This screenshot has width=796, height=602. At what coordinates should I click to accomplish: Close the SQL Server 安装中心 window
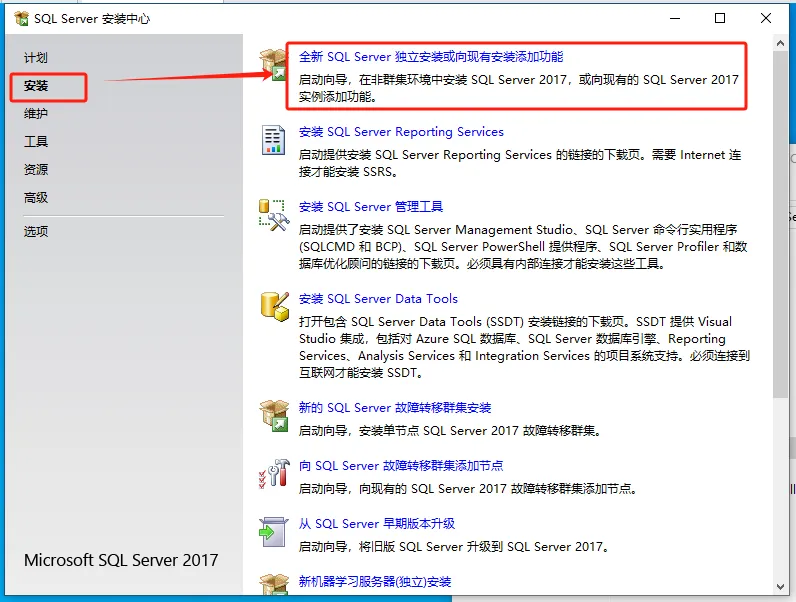(766, 19)
